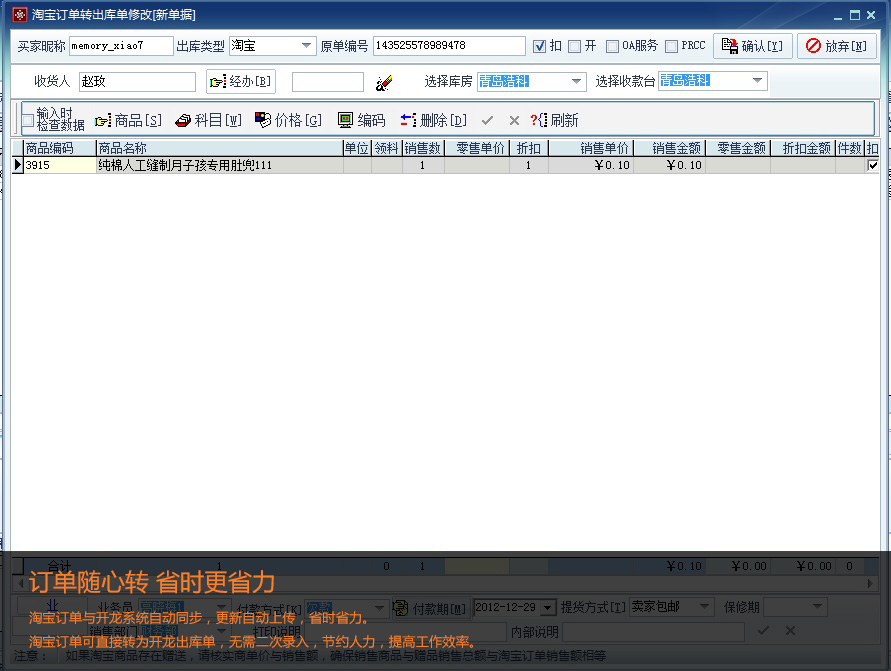
Task: Click the pen edit icon beside handler field
Action: tap(384, 83)
